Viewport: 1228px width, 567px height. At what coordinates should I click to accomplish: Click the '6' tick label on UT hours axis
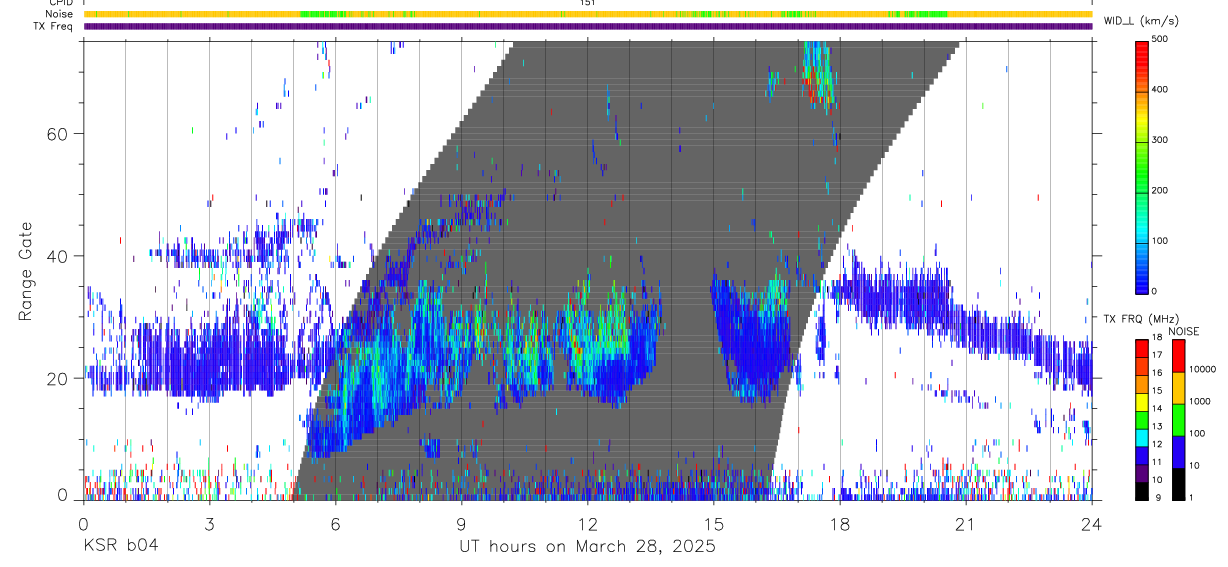pos(335,524)
